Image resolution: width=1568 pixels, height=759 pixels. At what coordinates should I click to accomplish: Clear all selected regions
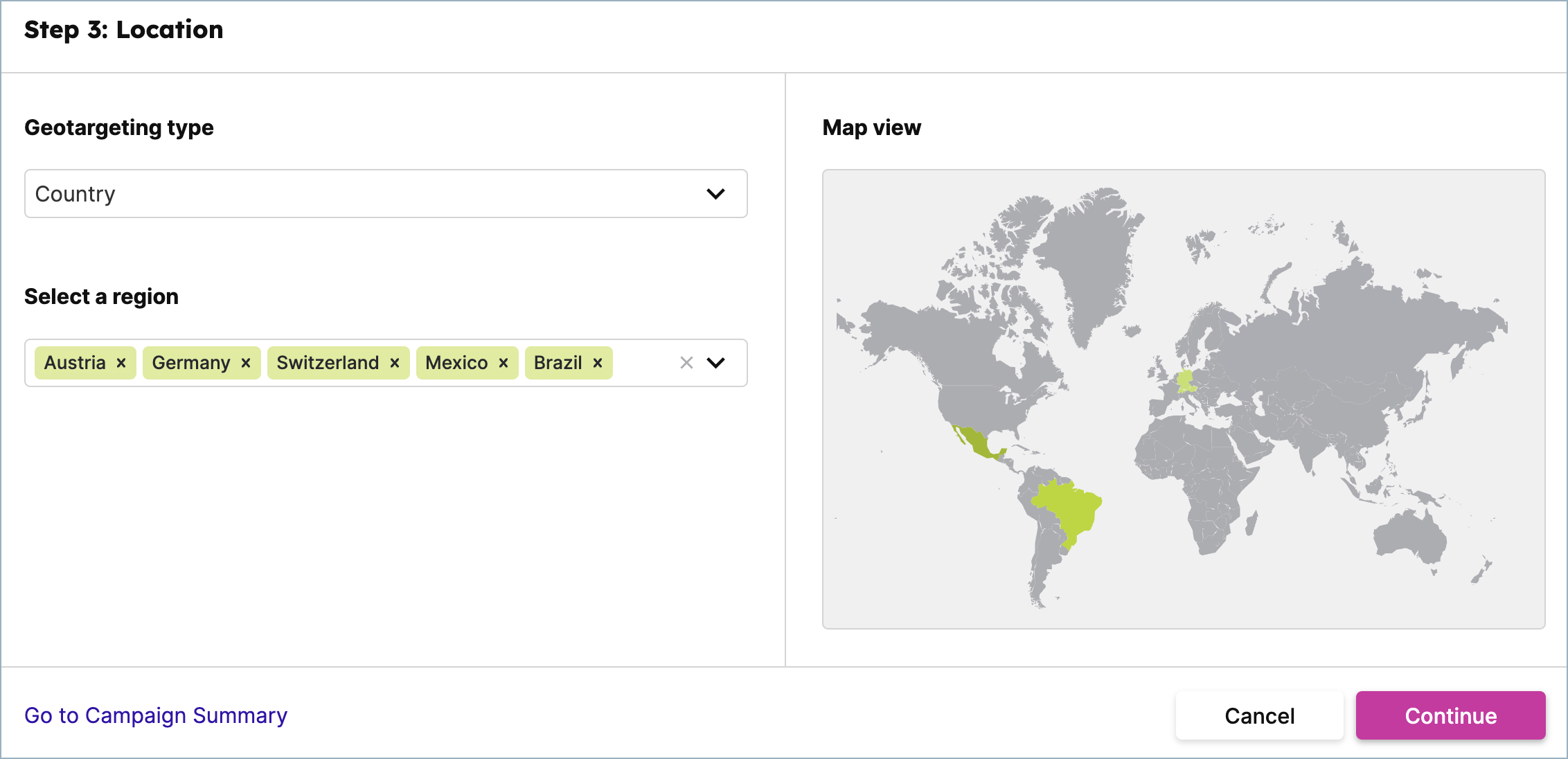(x=686, y=363)
